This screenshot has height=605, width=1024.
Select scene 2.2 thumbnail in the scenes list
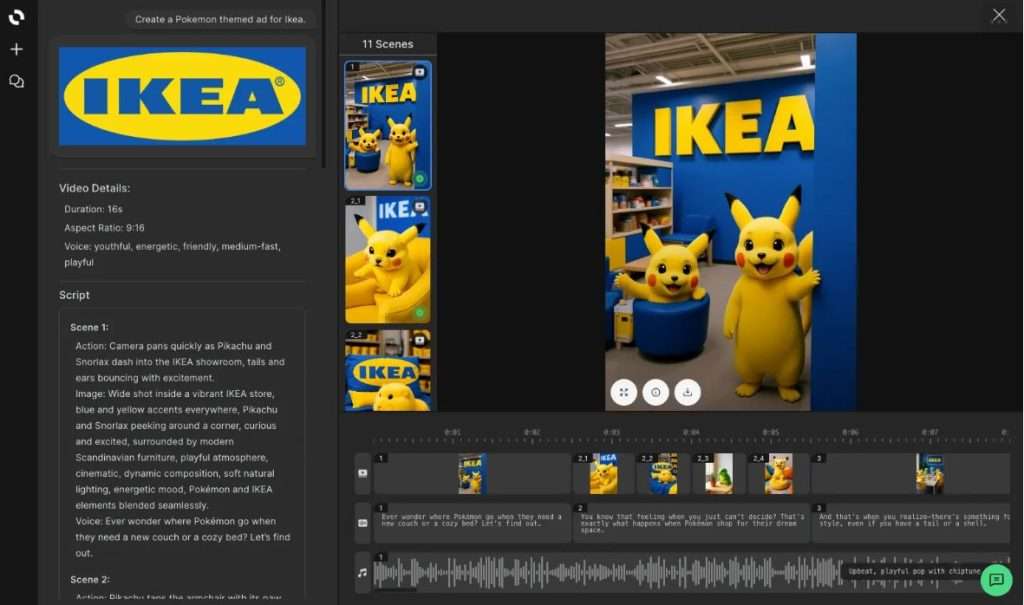pos(388,370)
